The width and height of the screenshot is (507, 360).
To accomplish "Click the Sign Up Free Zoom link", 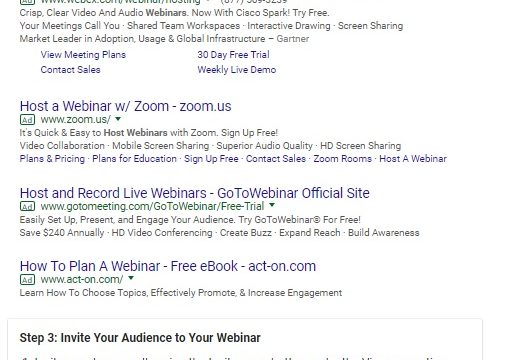I will 211,159.
